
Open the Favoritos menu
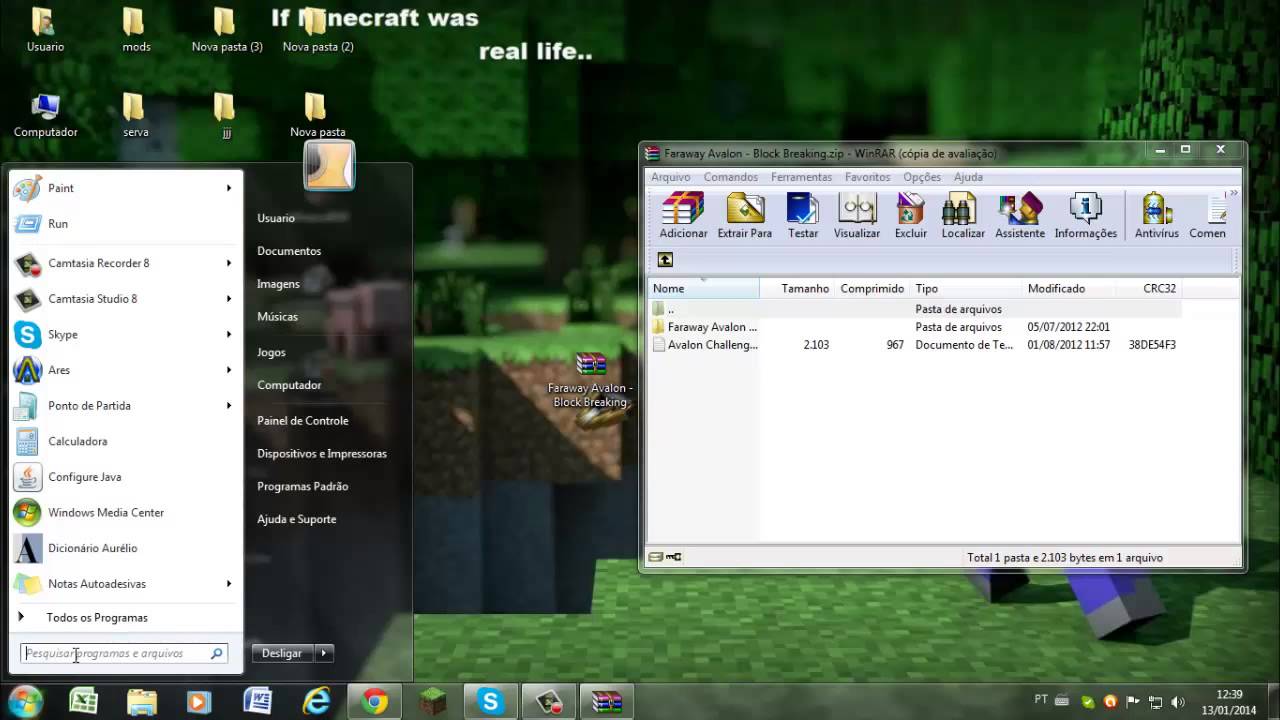coord(867,177)
